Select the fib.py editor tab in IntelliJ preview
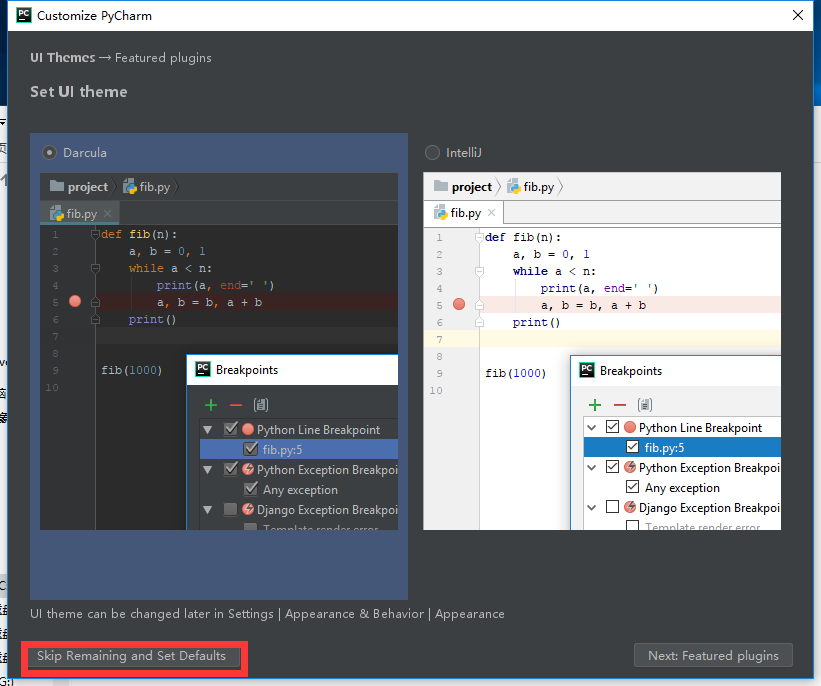The width and height of the screenshot is (821, 686). coord(463,213)
